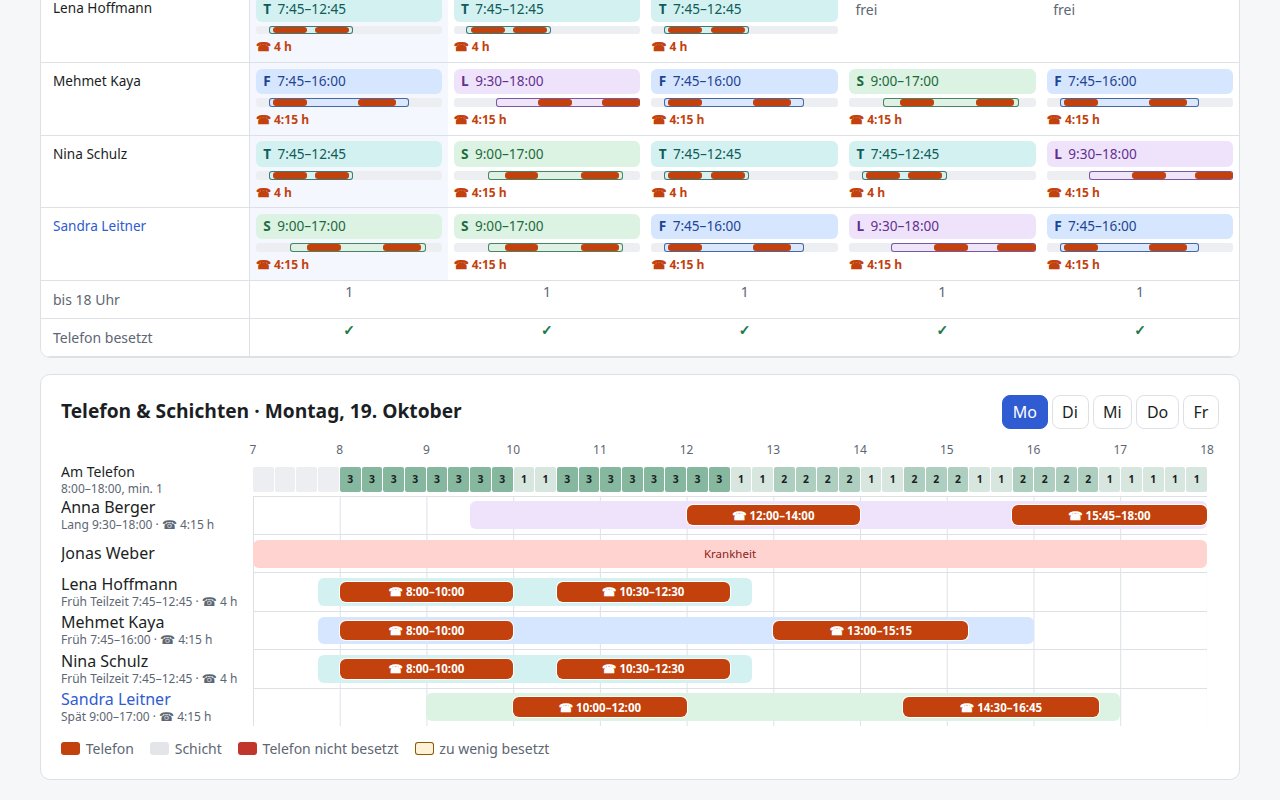The width and height of the screenshot is (1280, 800).
Task: Open the Do day tab
Action: click(1157, 412)
